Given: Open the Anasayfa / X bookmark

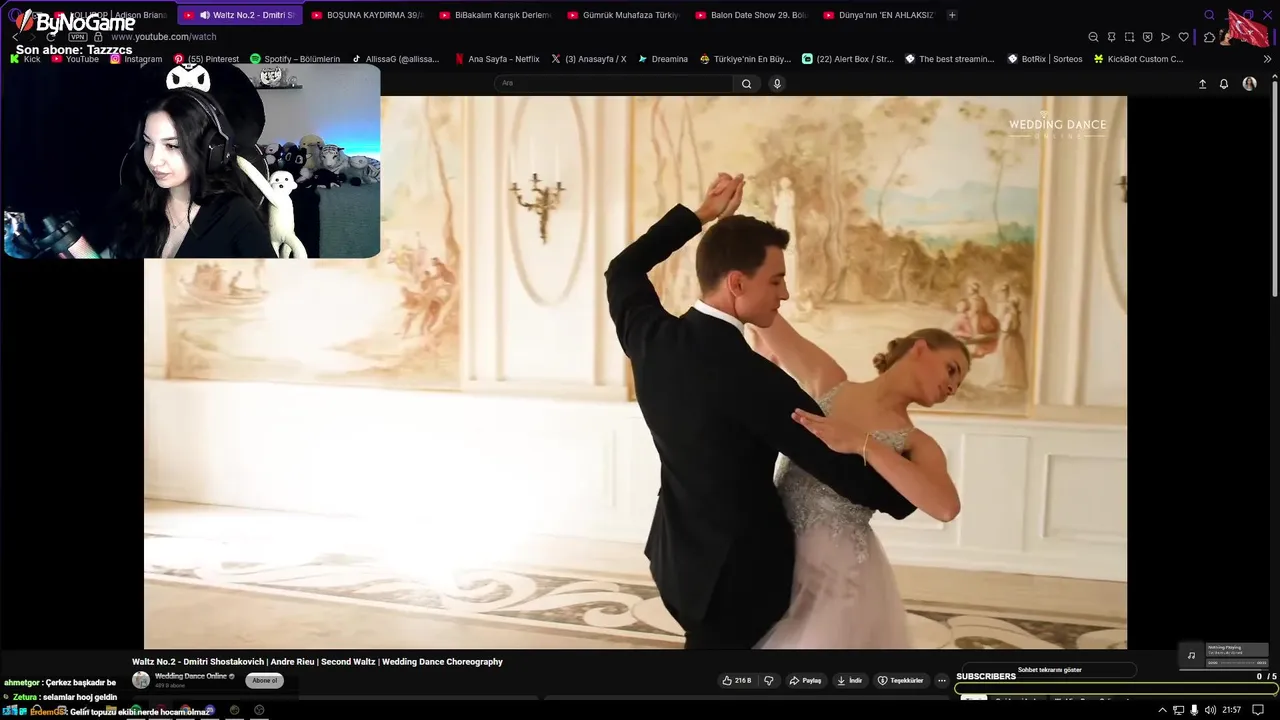Looking at the screenshot, I should tap(589, 59).
